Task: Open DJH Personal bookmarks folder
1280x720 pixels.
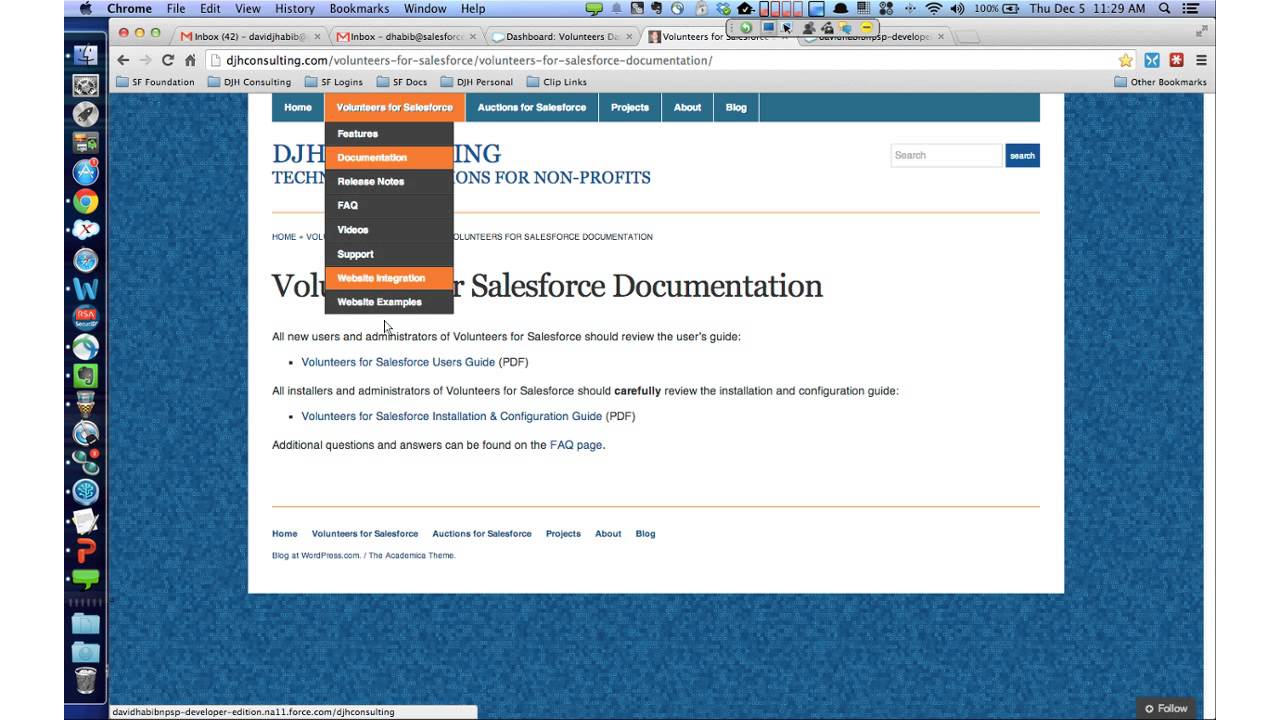Action: [476, 82]
